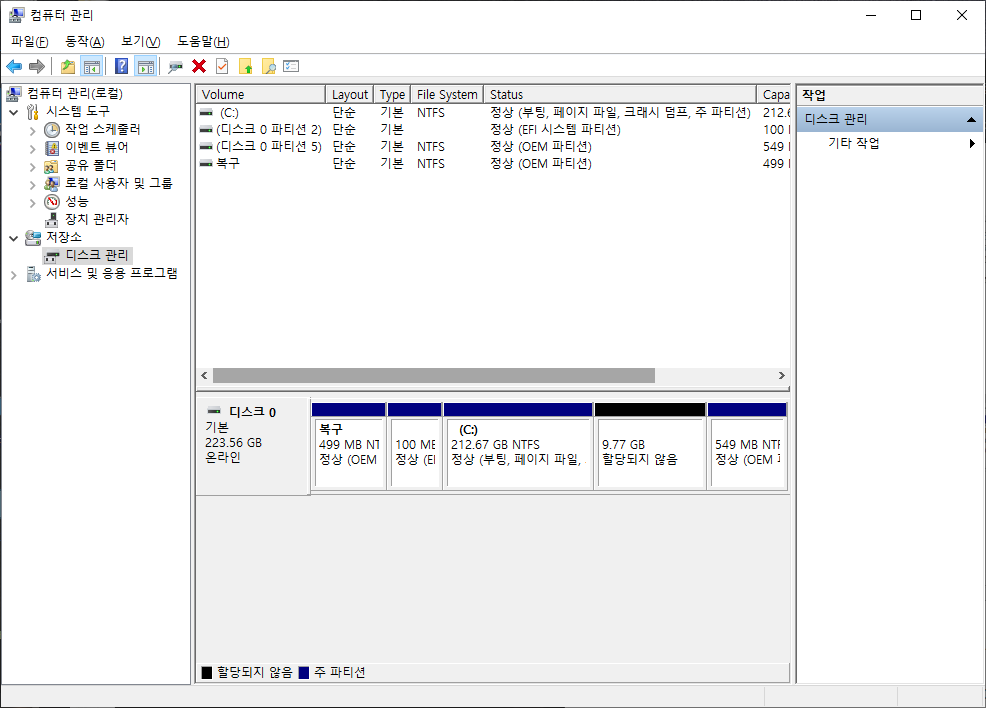
Task: Sort by the Volume column header
Action: 261,94
